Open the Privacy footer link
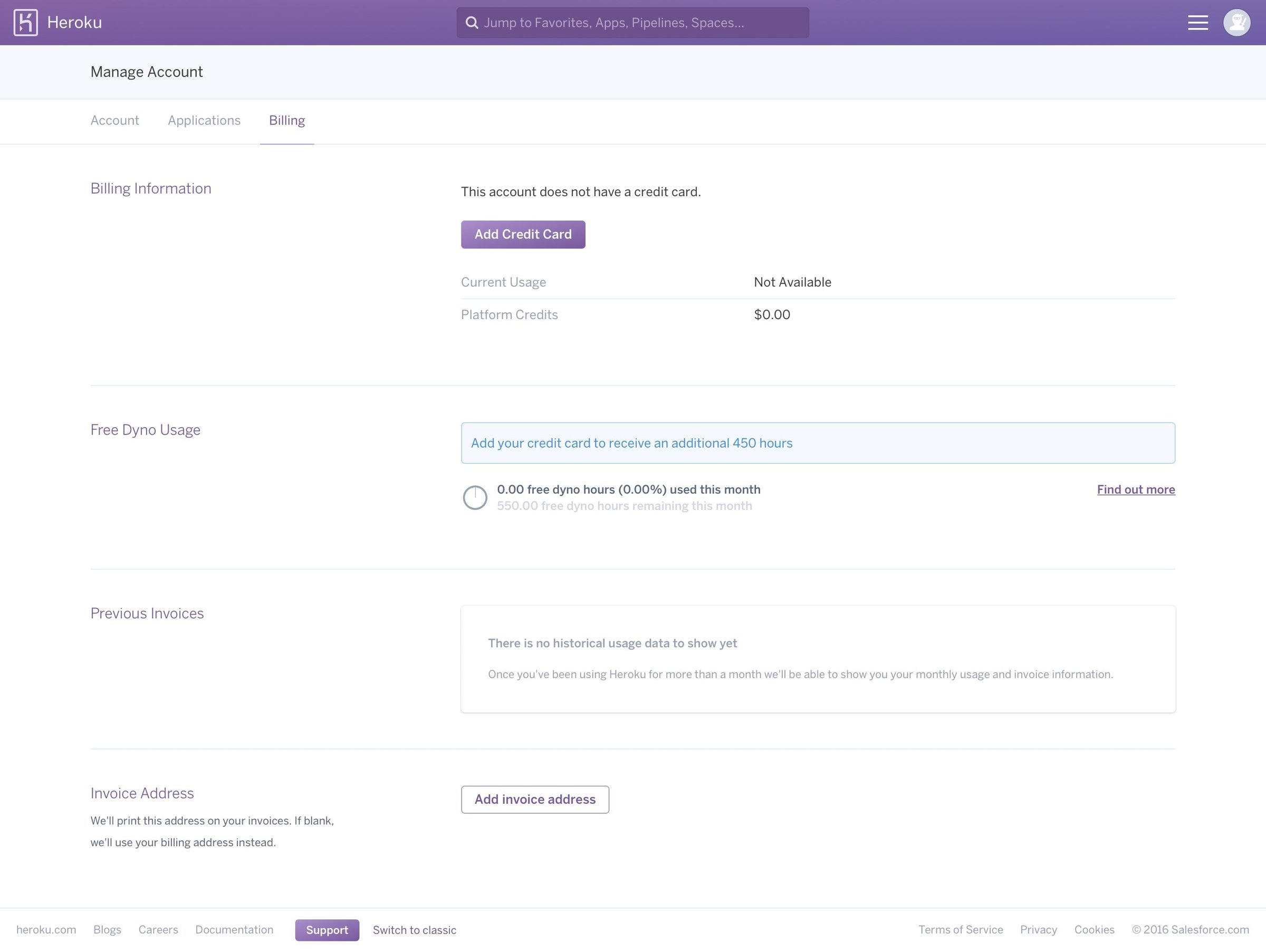This screenshot has height=952, width=1266. 1038,929
